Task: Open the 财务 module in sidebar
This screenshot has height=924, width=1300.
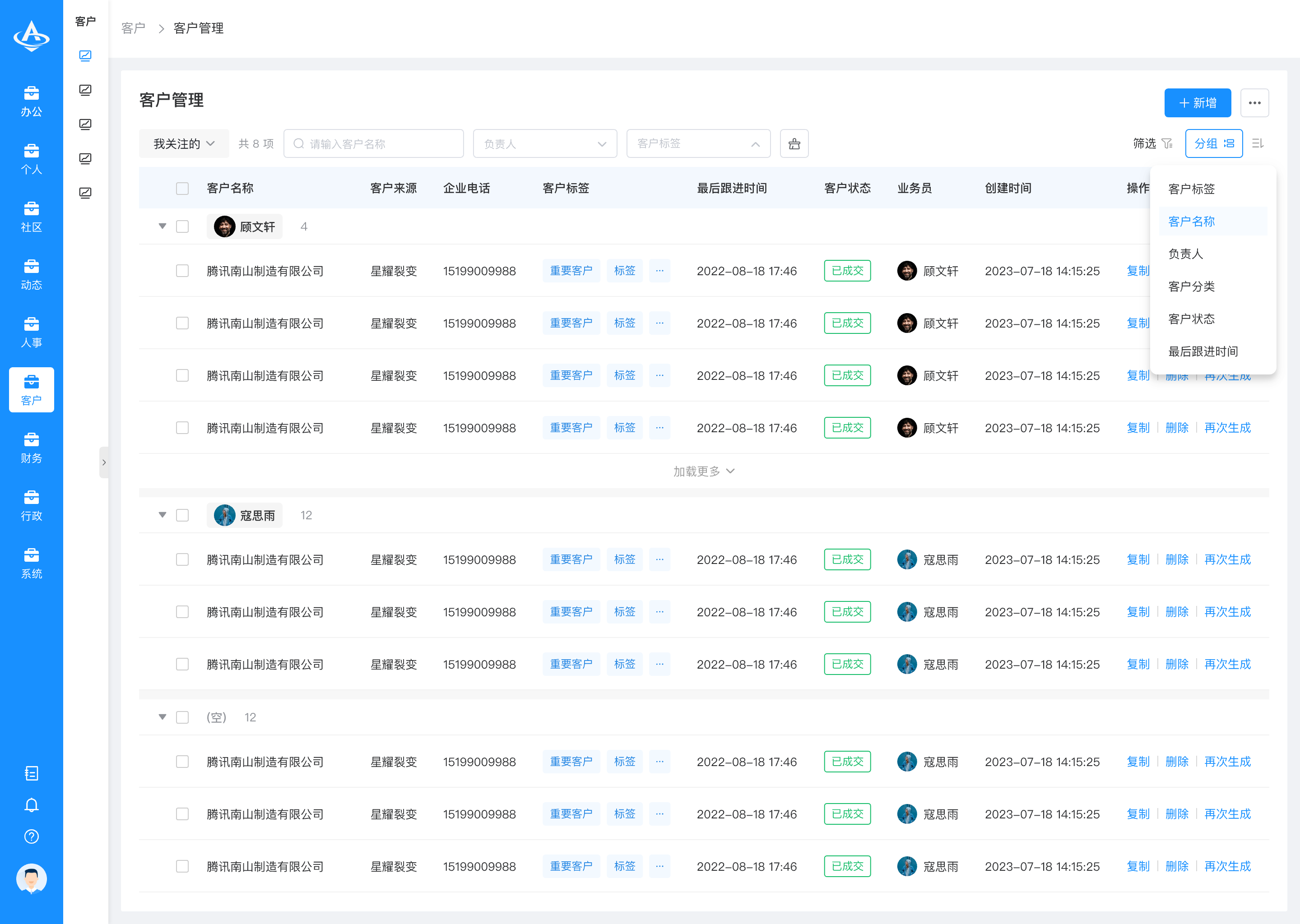Action: tap(31, 448)
